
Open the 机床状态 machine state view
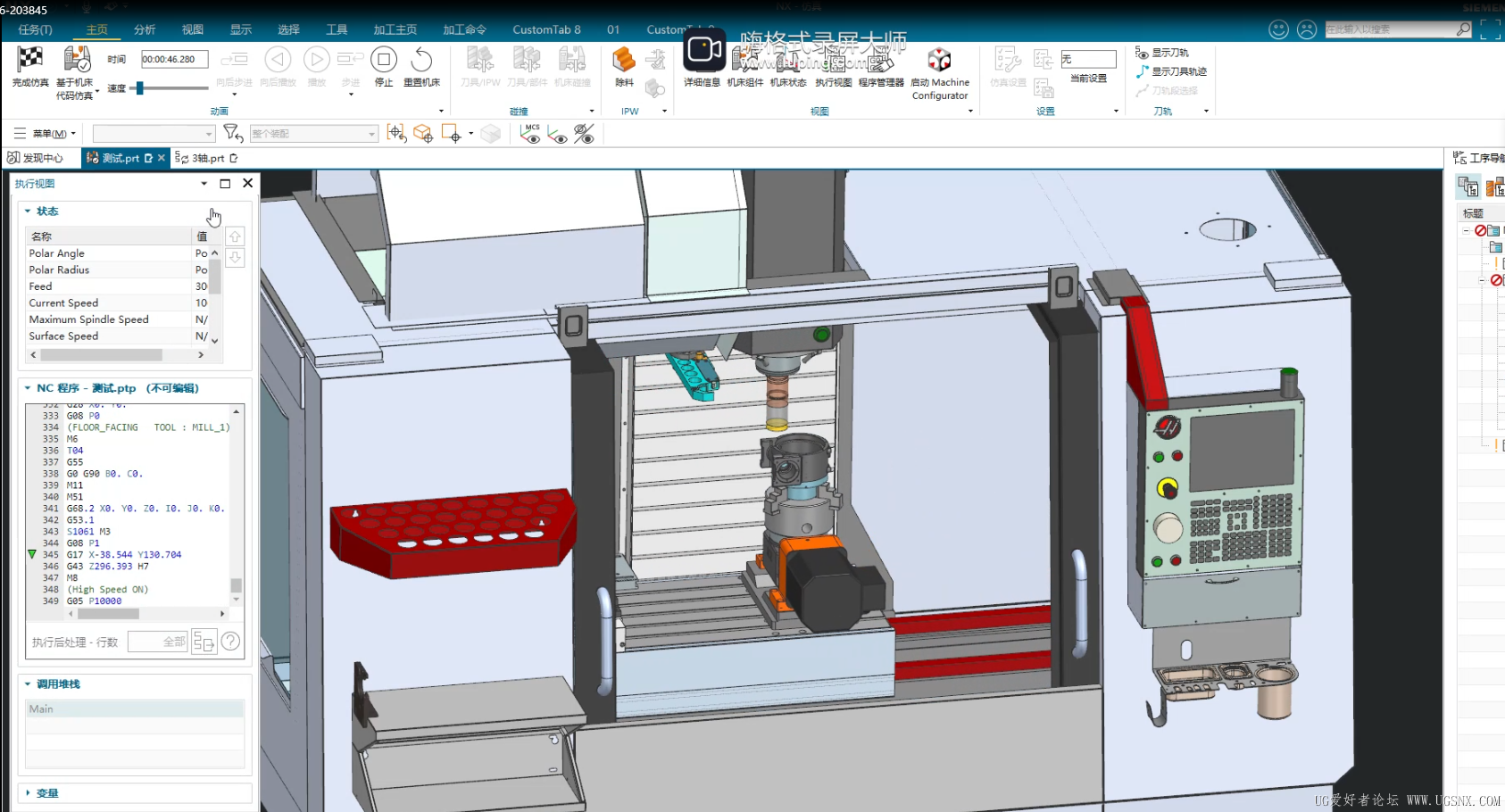point(788,67)
